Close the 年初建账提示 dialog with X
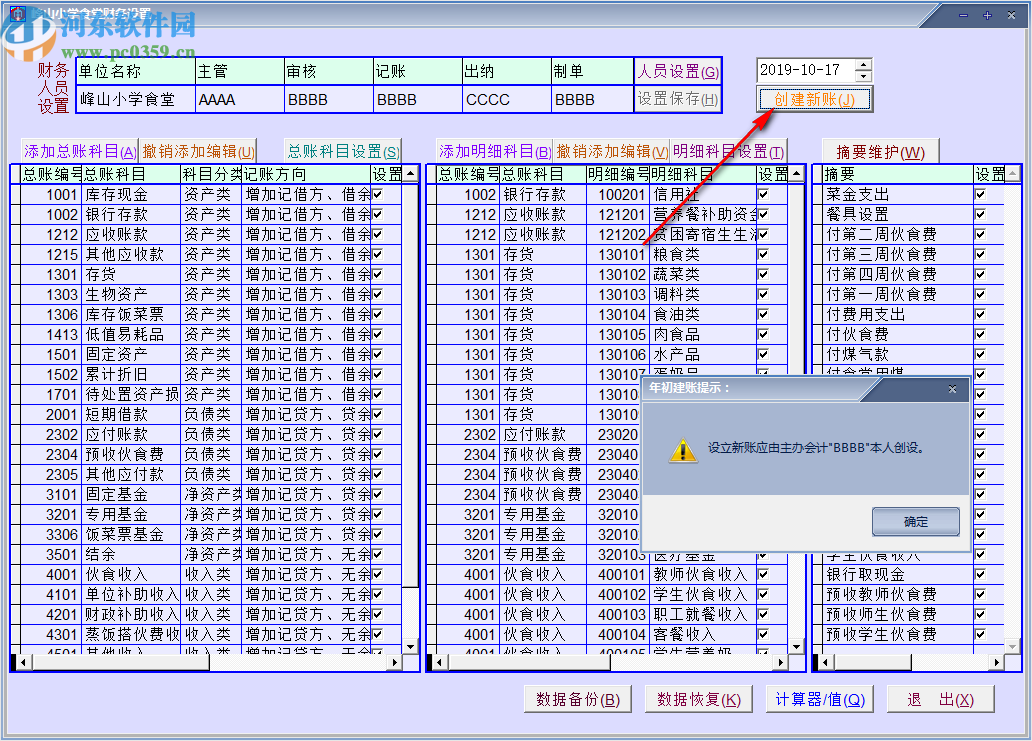 tap(952, 389)
